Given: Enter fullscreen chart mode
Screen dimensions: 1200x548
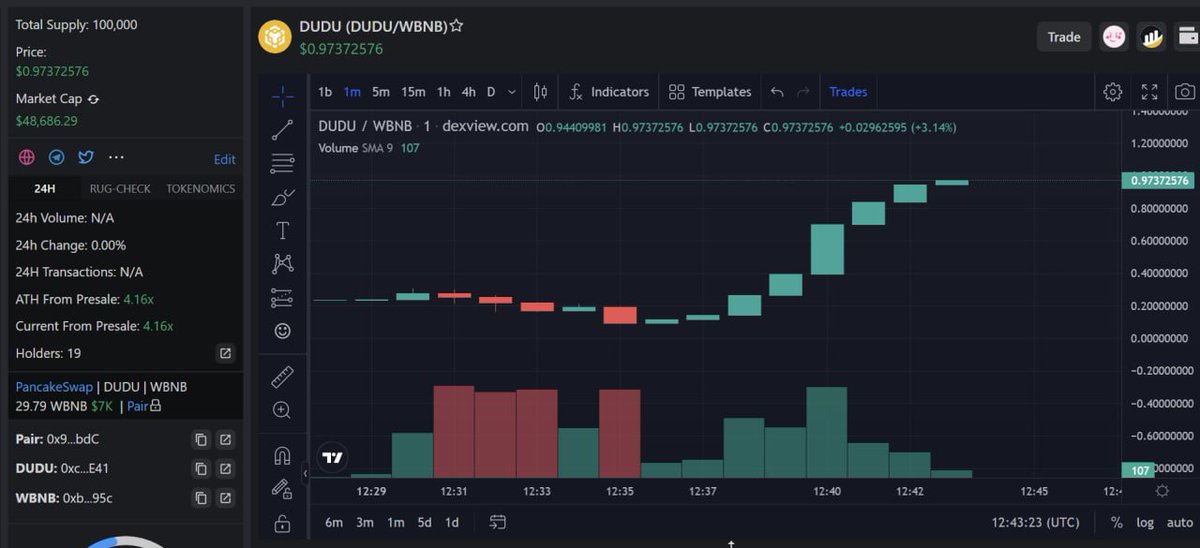Looking at the screenshot, I should point(1149,92).
